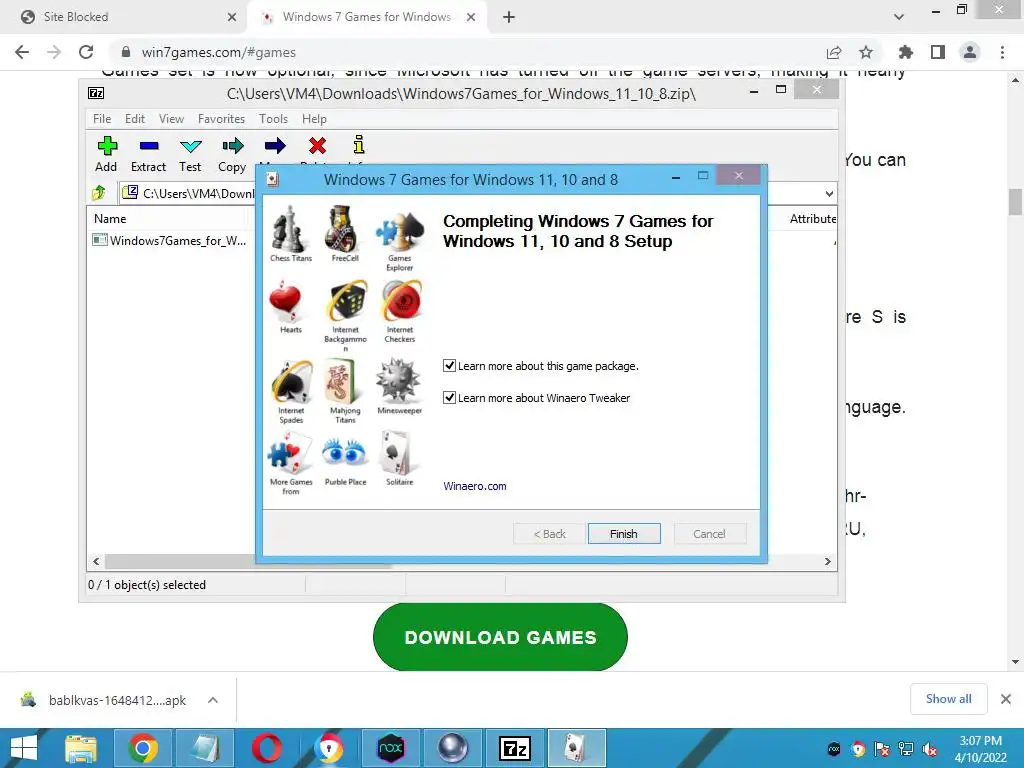Click the green DOWNLOAD GAMES button
The height and width of the screenshot is (768, 1024).
pos(500,637)
